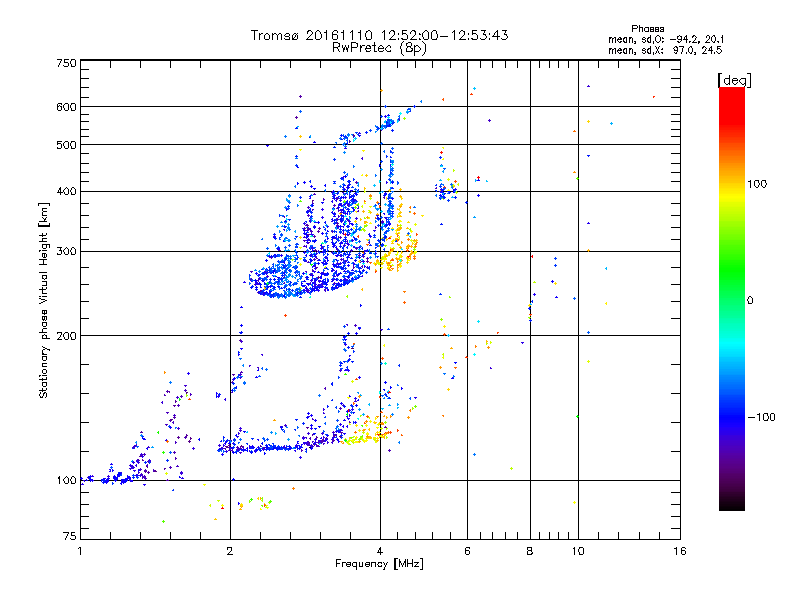
Task: Click the '8' frequency axis tick label
Action: tap(530, 551)
